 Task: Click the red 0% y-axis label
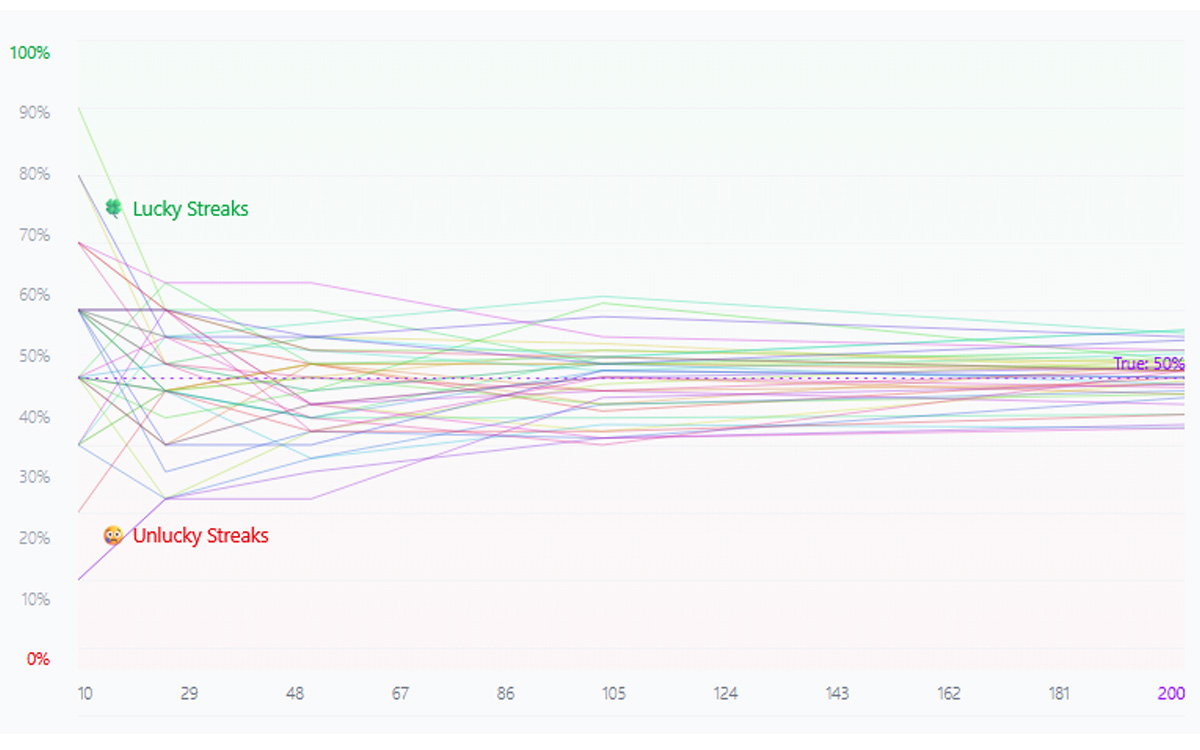[x=38, y=659]
